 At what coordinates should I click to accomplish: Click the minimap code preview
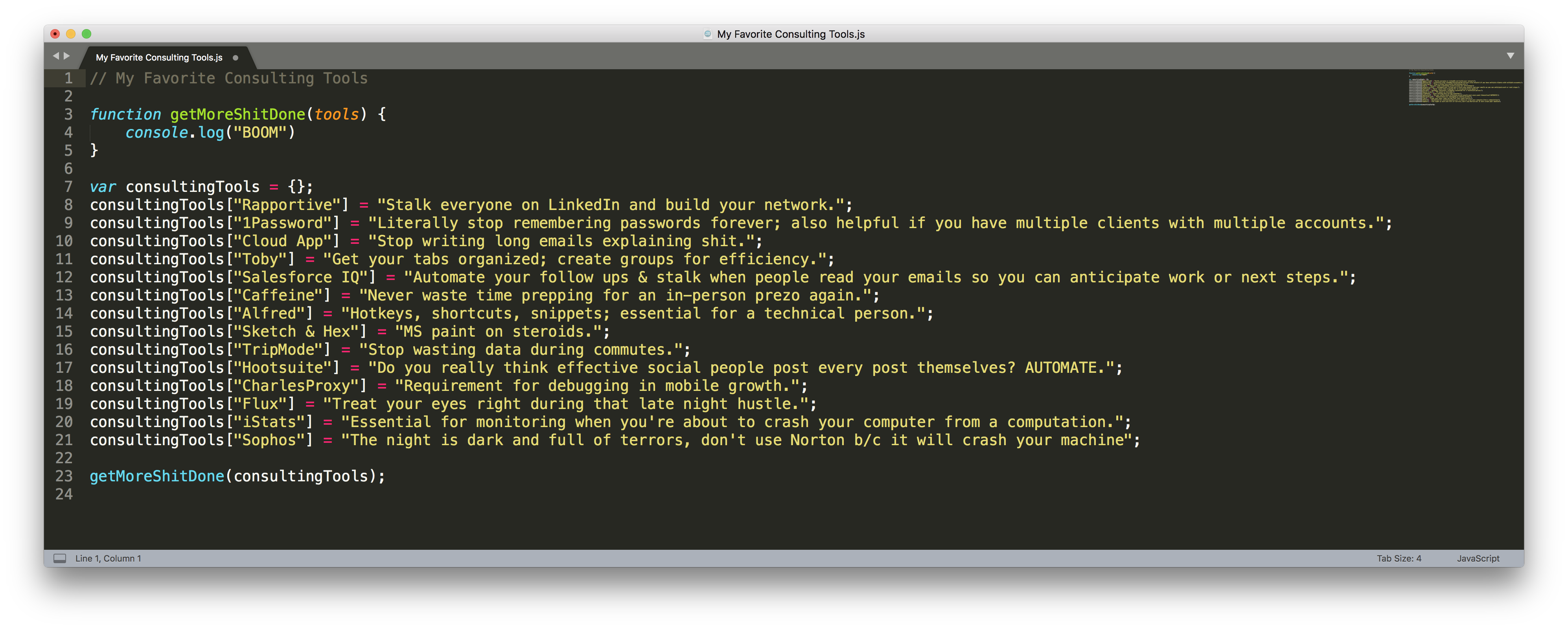point(1461,88)
